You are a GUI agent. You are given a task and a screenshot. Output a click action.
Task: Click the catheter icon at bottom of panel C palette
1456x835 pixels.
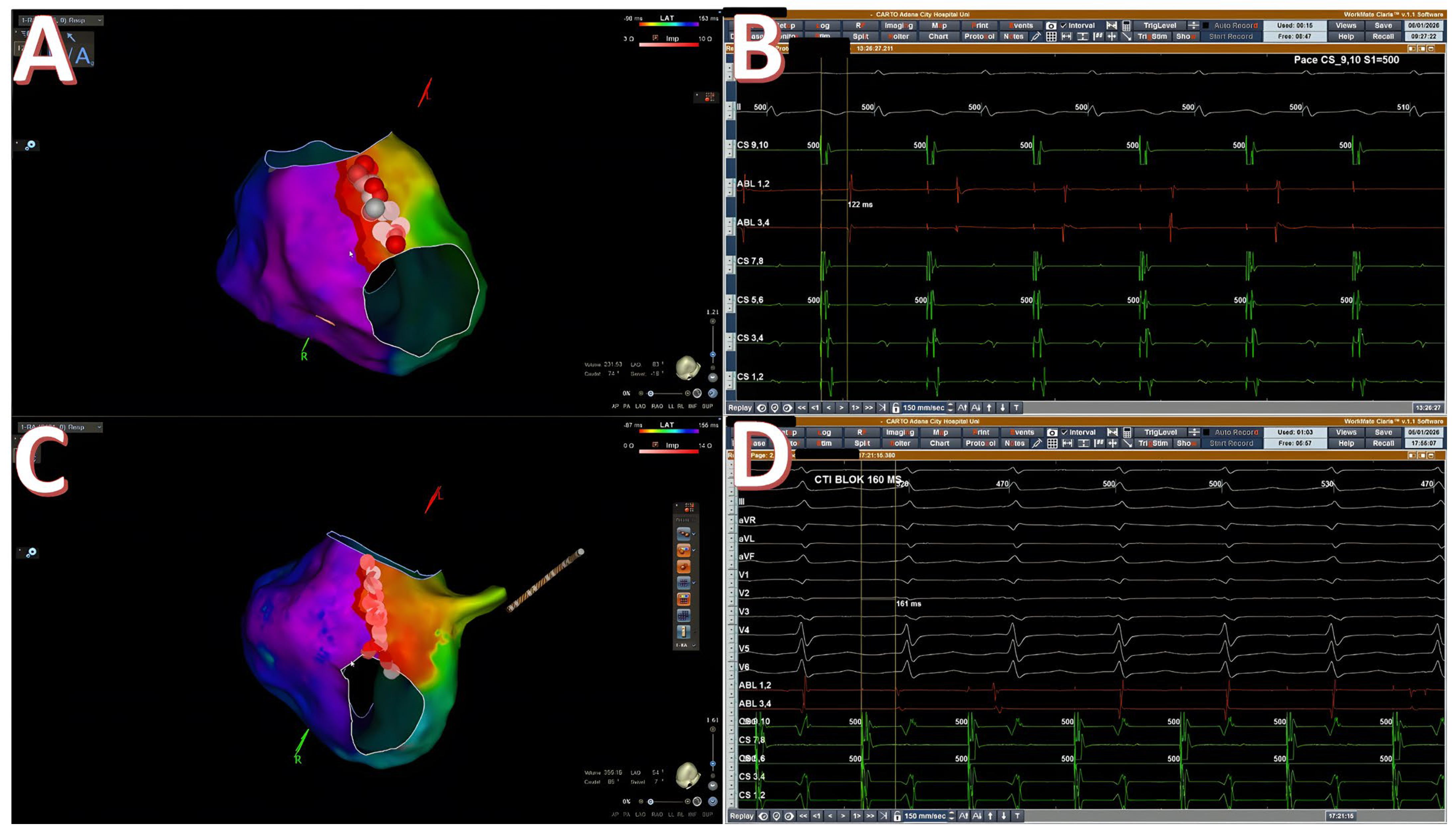tap(683, 632)
